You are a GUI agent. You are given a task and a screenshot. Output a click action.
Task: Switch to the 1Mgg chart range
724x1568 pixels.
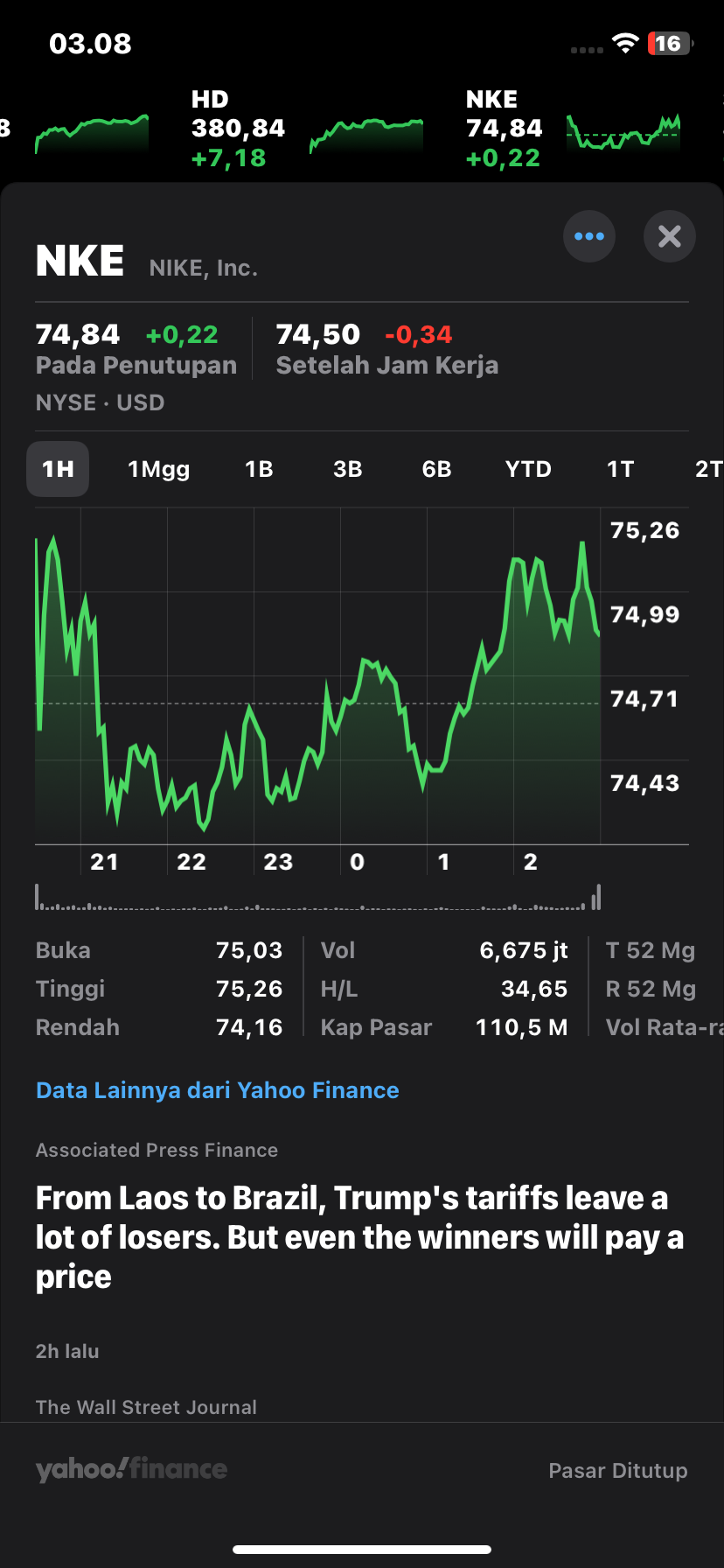pyautogui.click(x=159, y=469)
